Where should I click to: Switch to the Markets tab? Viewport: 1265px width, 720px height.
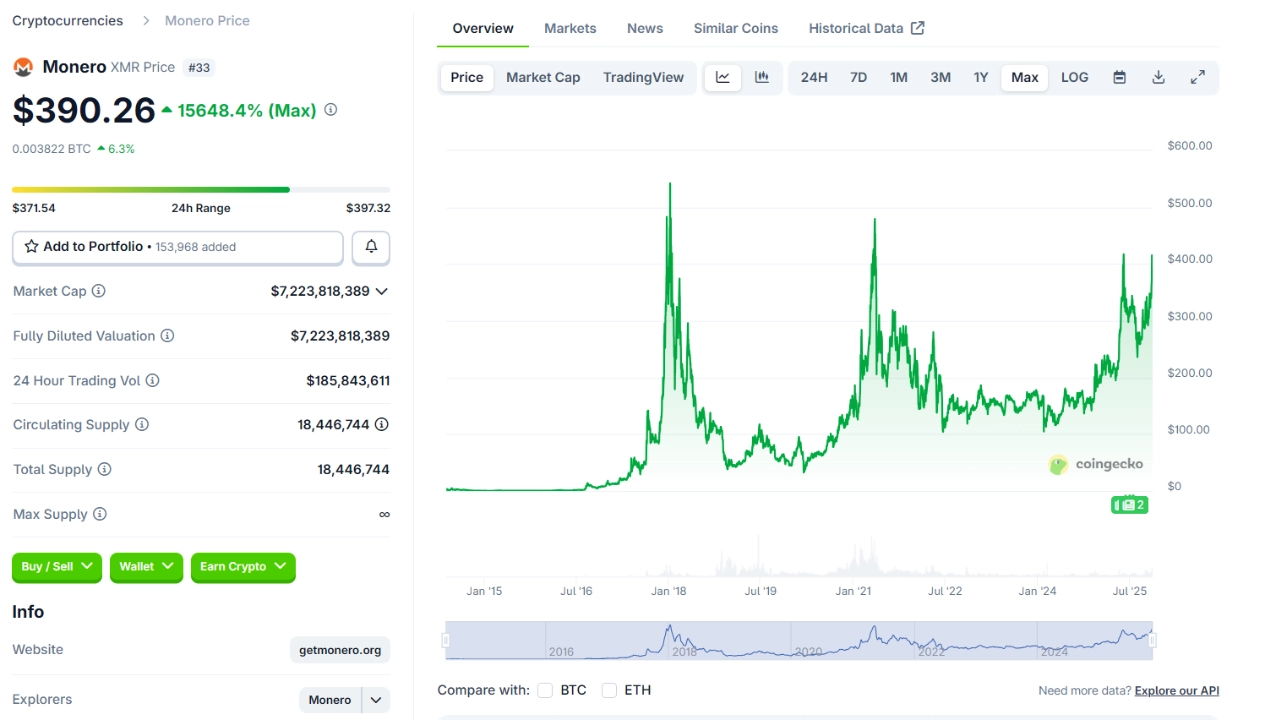point(570,28)
